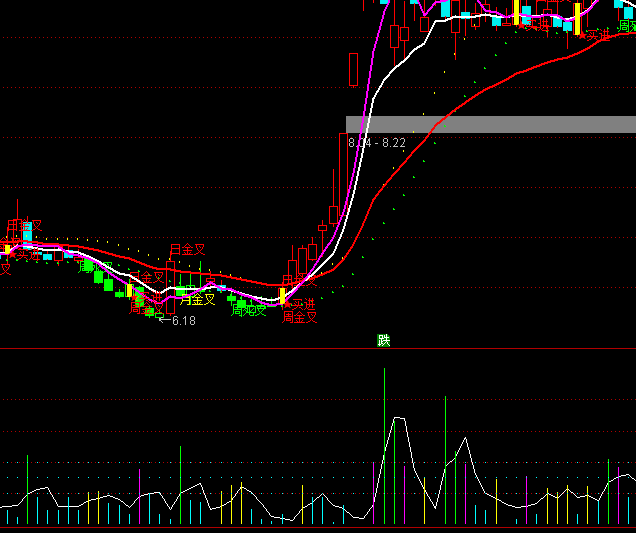Click the green 跌 marker on the panel divider

(x=384, y=340)
